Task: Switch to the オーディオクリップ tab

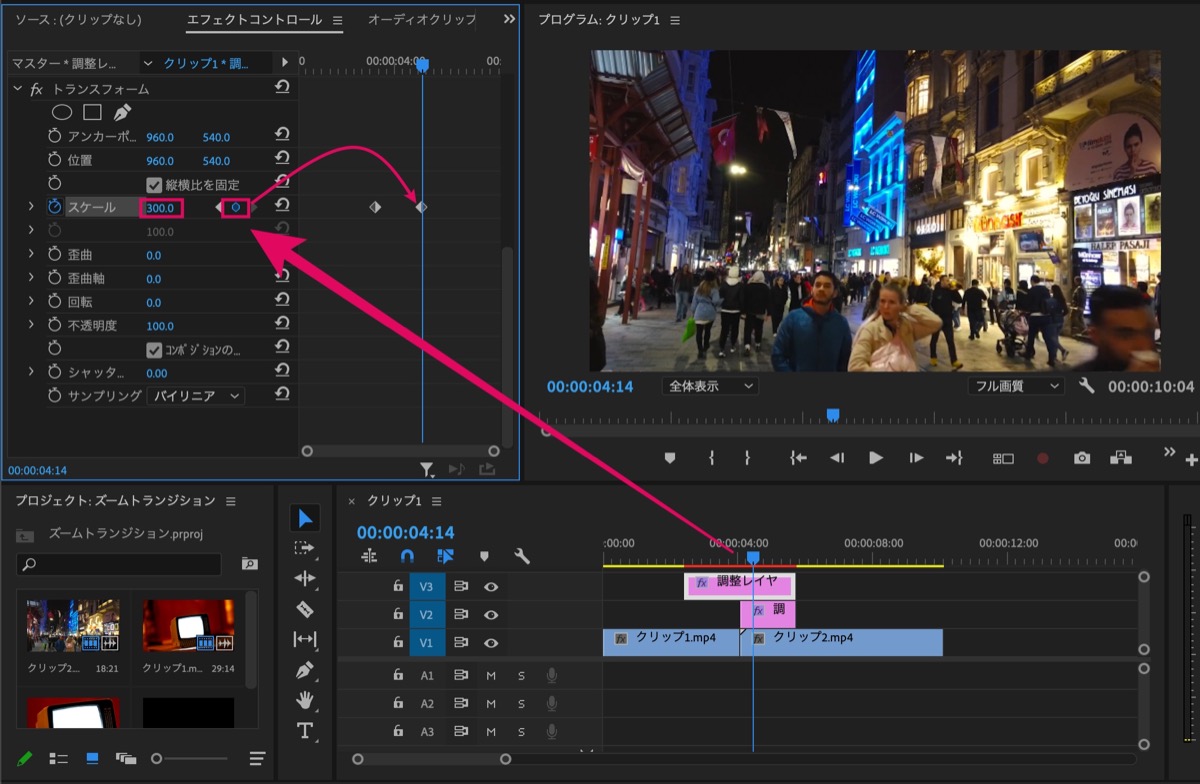Action: click(421, 20)
